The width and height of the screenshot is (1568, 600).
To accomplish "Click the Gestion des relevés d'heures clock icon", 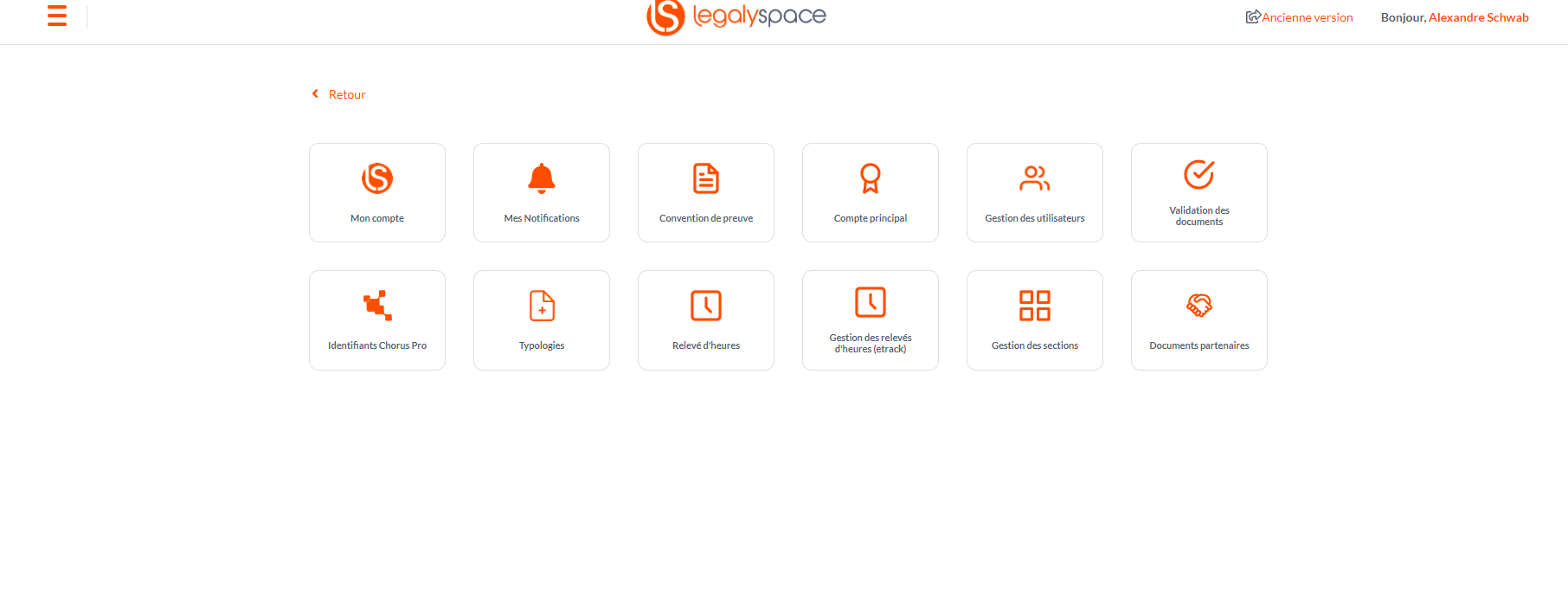I will point(871,302).
